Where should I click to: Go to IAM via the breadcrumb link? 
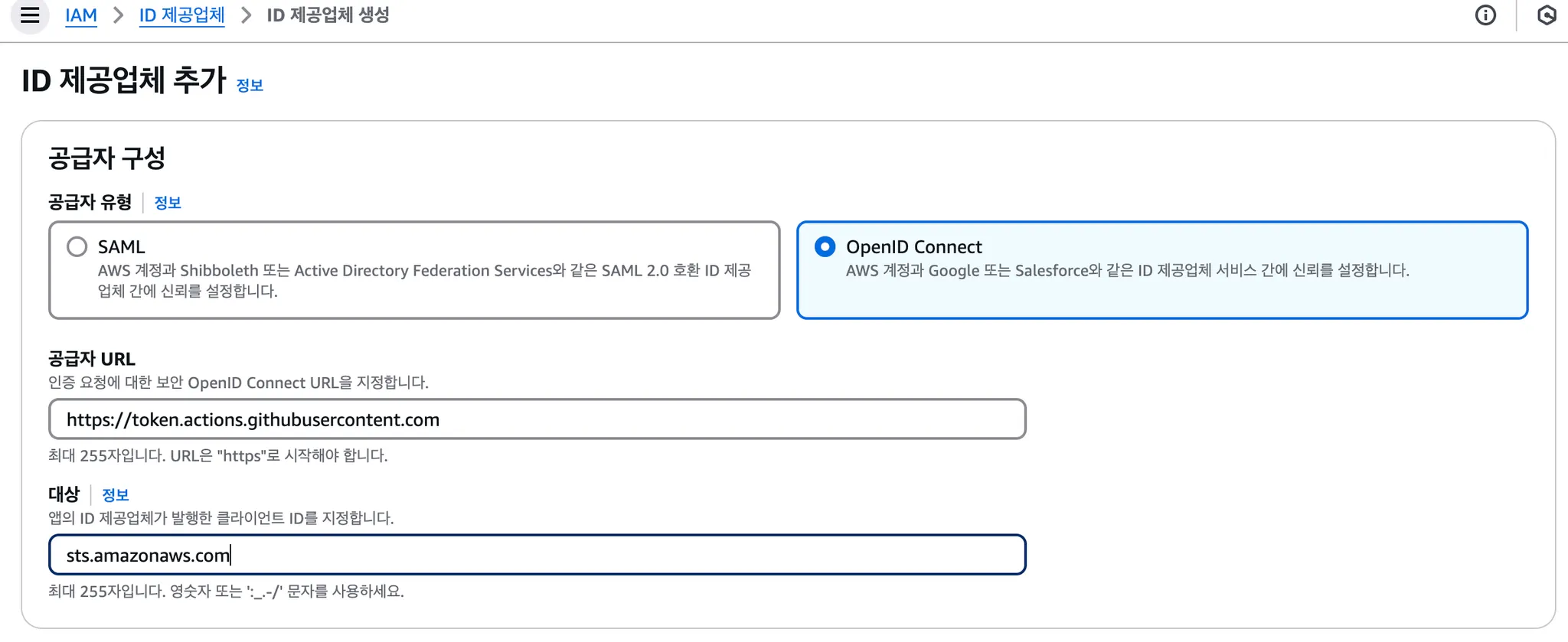pyautogui.click(x=81, y=15)
